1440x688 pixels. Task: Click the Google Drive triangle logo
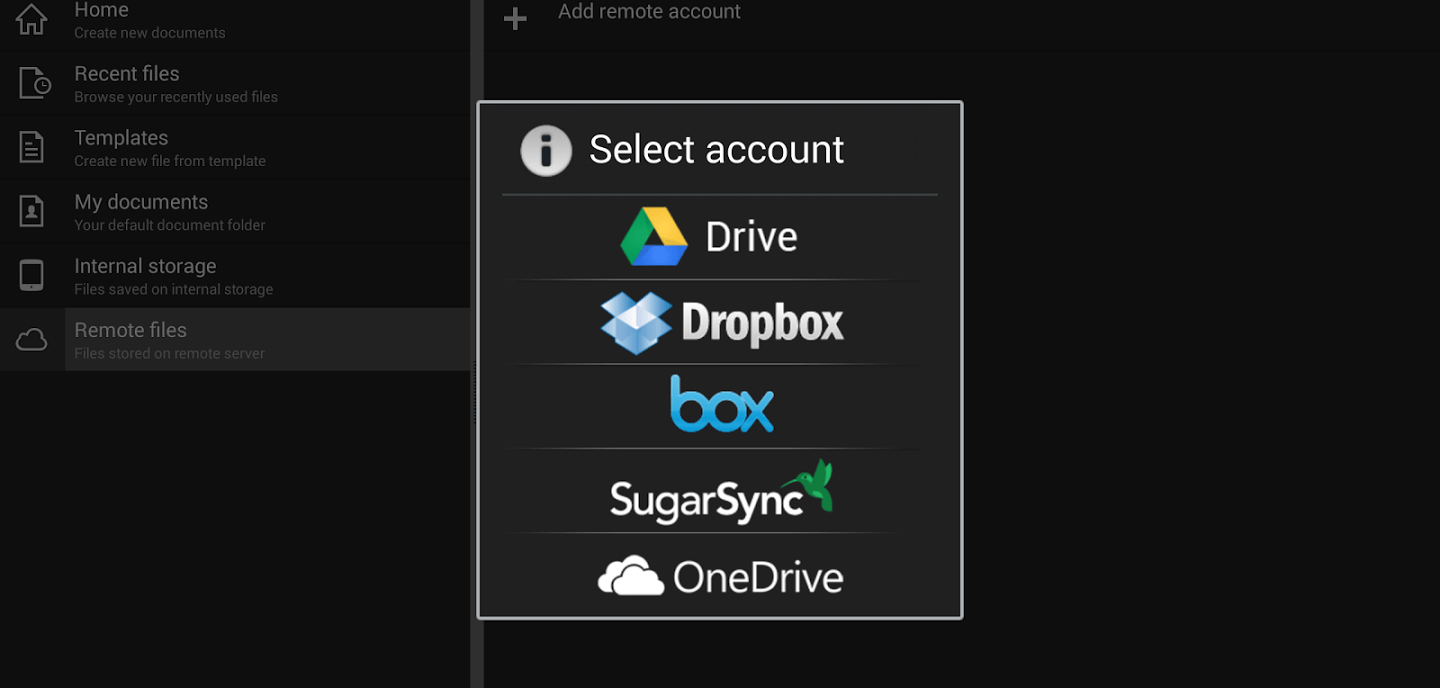click(654, 237)
